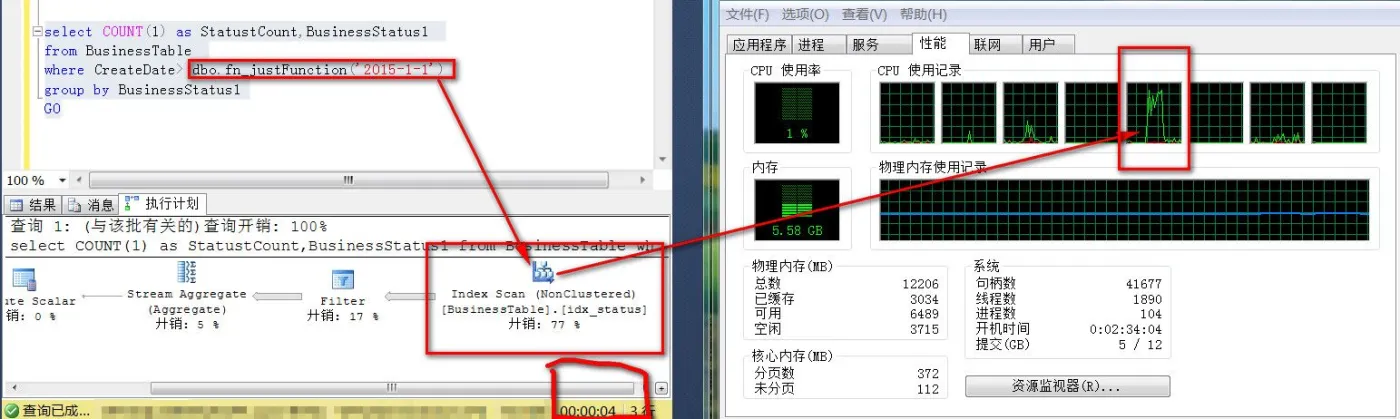Viewport: 1400px width, 419px height.
Task: Open the 结果 results tab
Action: (x=34, y=204)
